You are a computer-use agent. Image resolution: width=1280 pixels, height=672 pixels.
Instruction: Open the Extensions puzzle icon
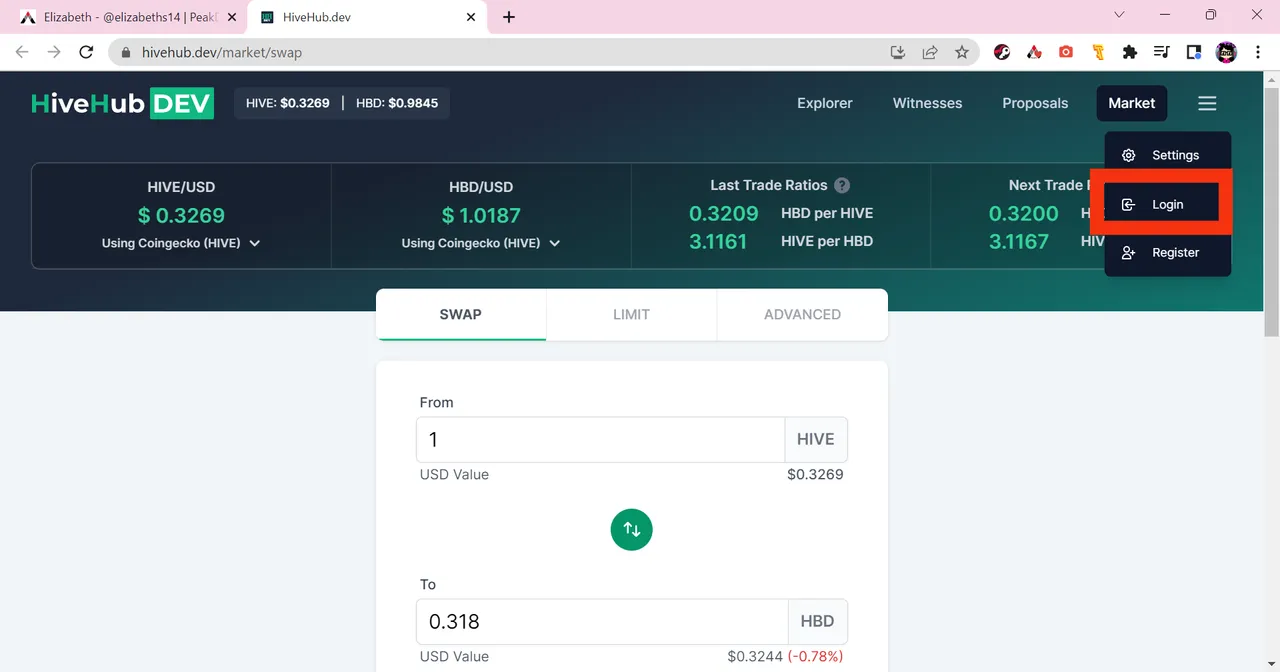click(x=1130, y=52)
